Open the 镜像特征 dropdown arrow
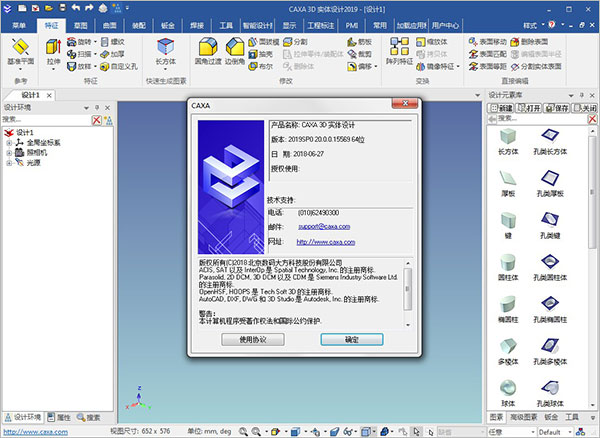The image size is (600, 438). [458, 66]
